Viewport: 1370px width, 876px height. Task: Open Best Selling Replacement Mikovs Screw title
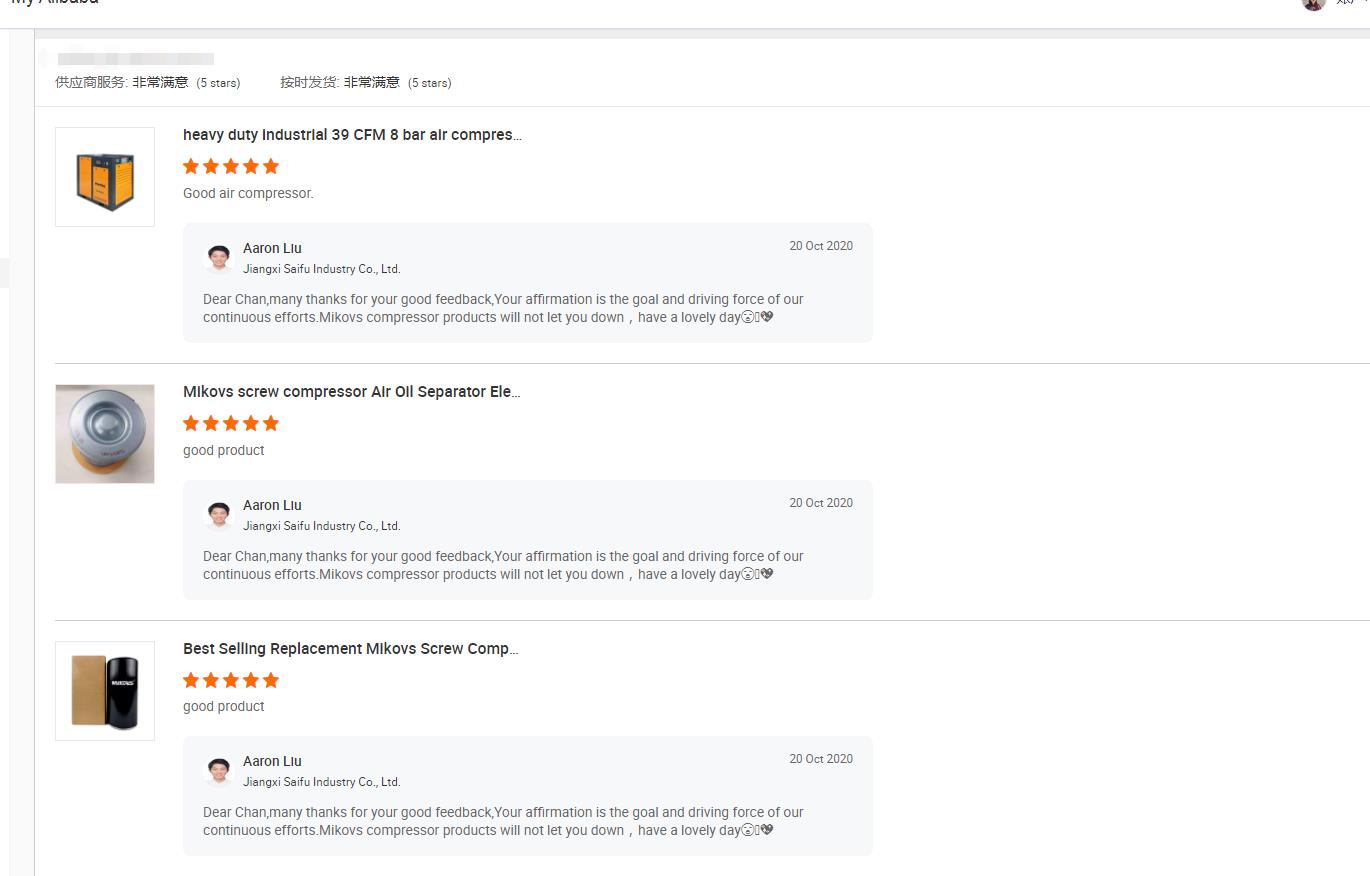point(350,648)
